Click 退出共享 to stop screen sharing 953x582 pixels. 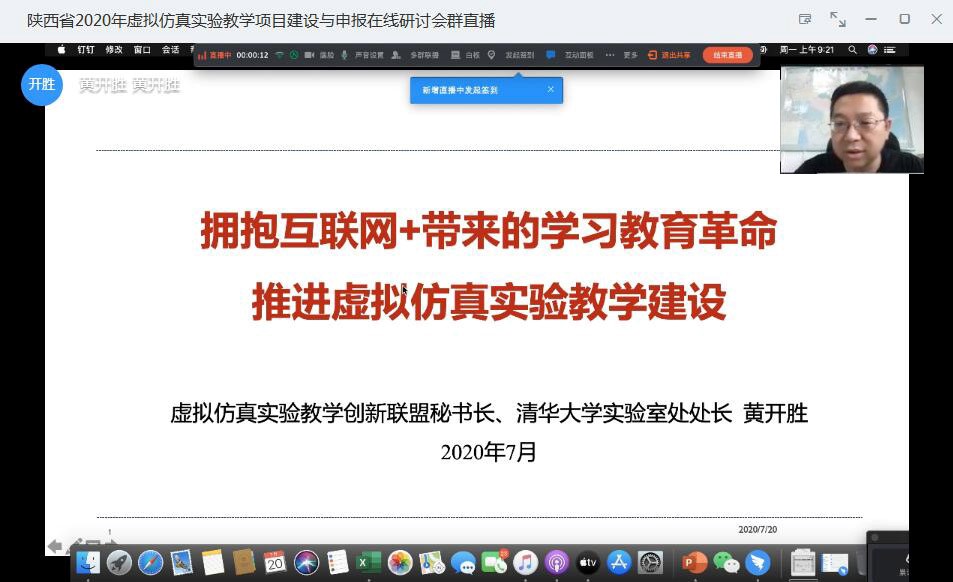pyautogui.click(x=670, y=55)
